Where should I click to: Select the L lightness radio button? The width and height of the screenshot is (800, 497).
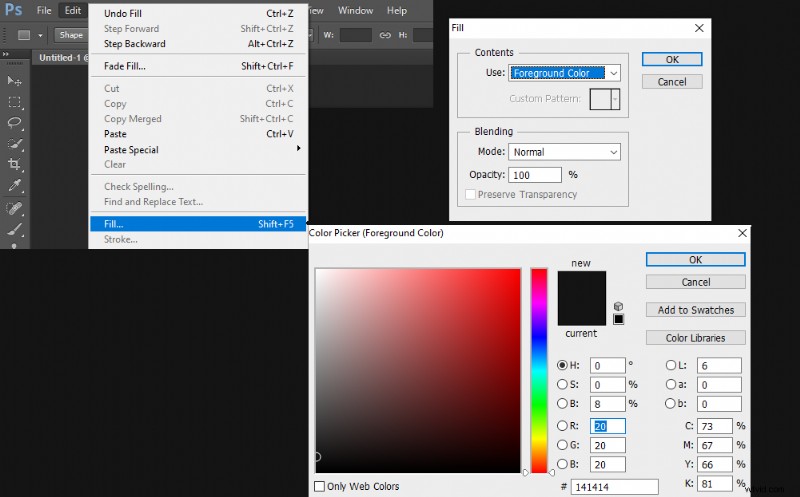pos(670,365)
